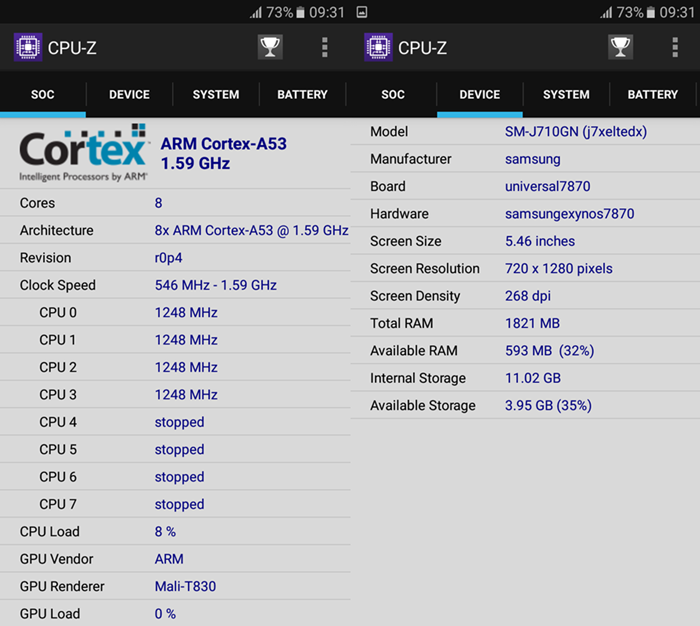Tap picture notification icon in right status bar
This screenshot has width=700, height=626.
pyautogui.click(x=362, y=12)
